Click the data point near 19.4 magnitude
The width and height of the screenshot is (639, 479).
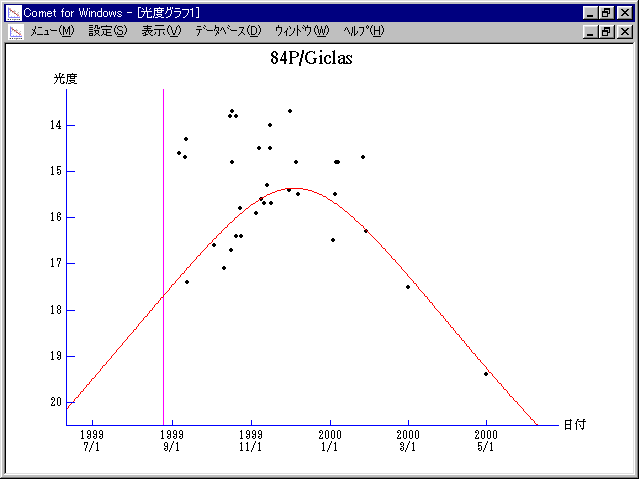tap(486, 374)
